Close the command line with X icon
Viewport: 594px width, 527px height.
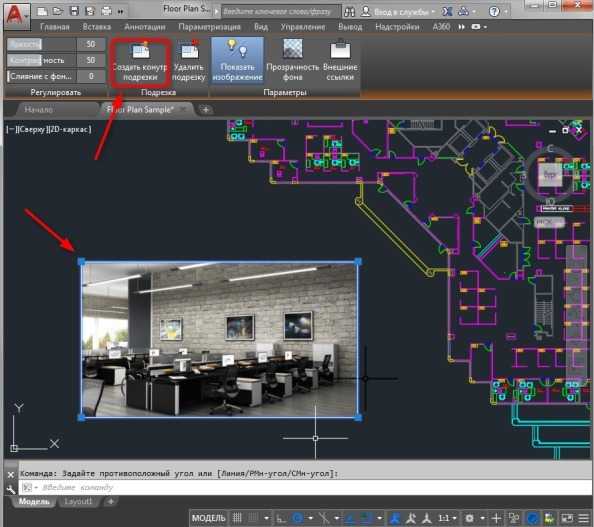11,475
